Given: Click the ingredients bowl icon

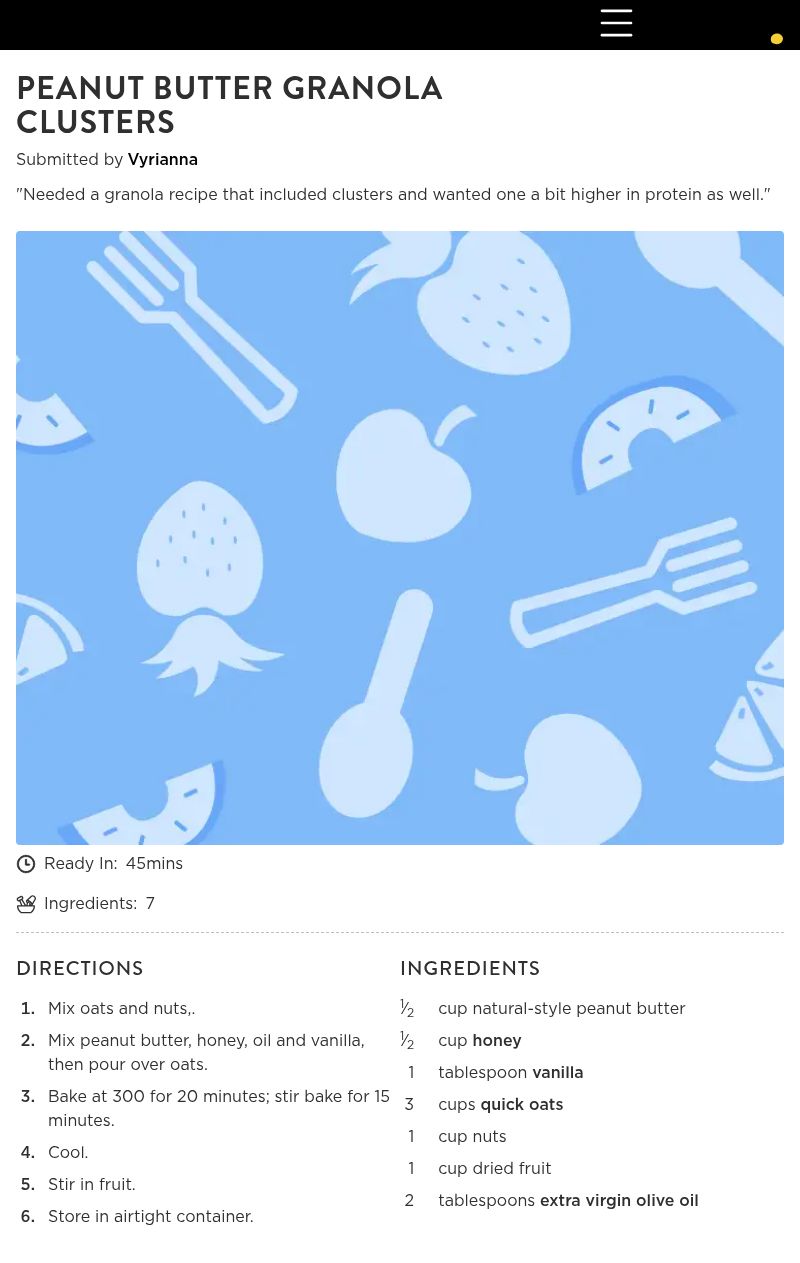Looking at the screenshot, I should click(x=26, y=904).
